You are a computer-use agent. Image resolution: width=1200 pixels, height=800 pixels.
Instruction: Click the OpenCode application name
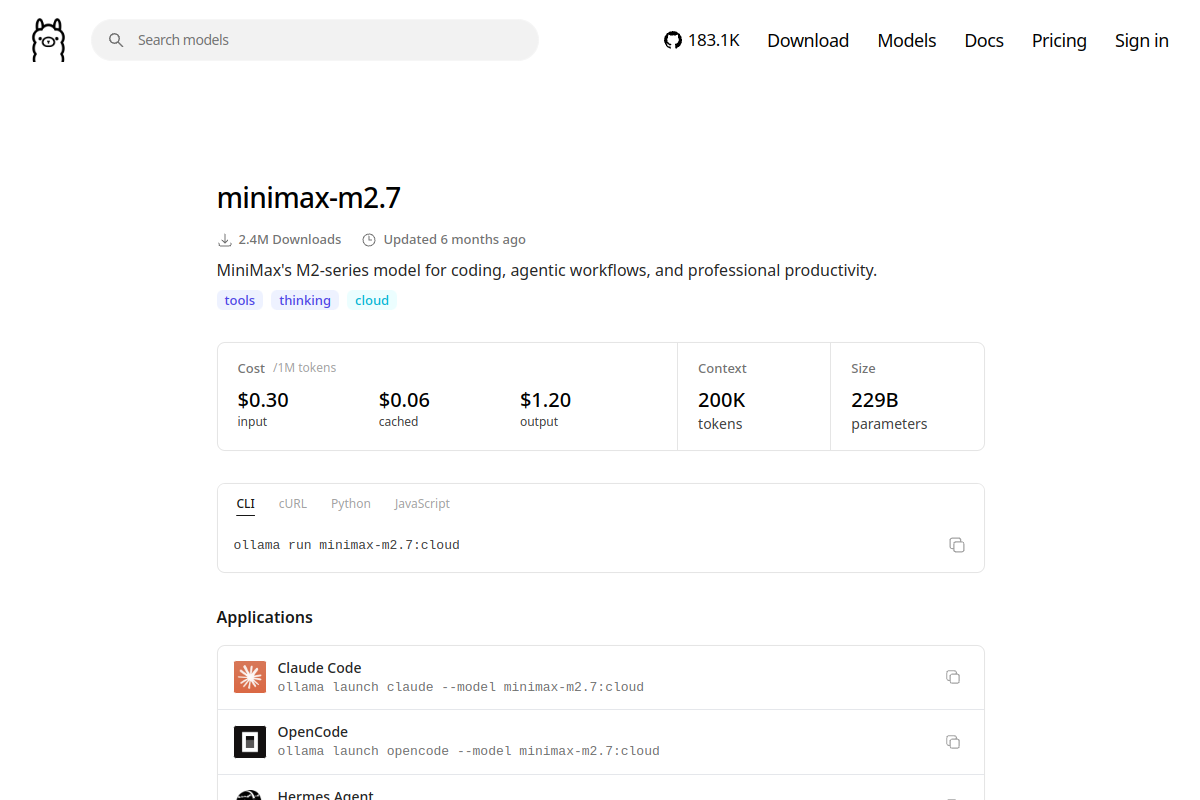(313, 732)
